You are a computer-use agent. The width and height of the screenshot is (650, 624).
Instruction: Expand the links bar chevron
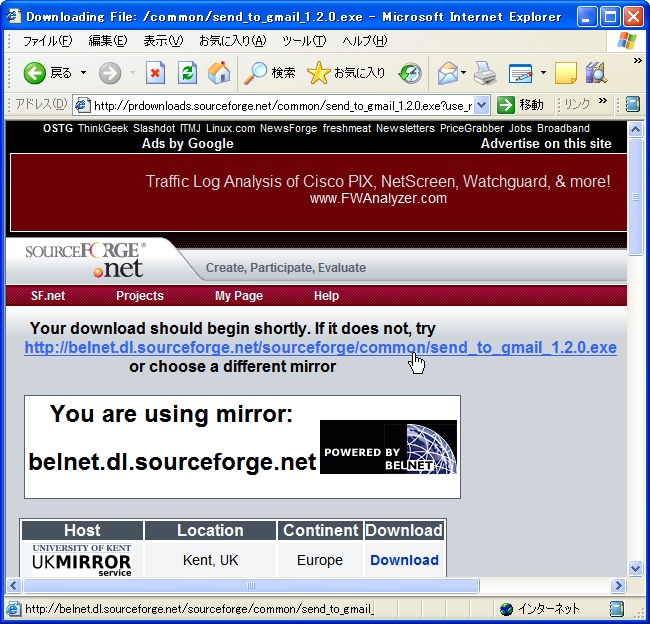coord(603,100)
